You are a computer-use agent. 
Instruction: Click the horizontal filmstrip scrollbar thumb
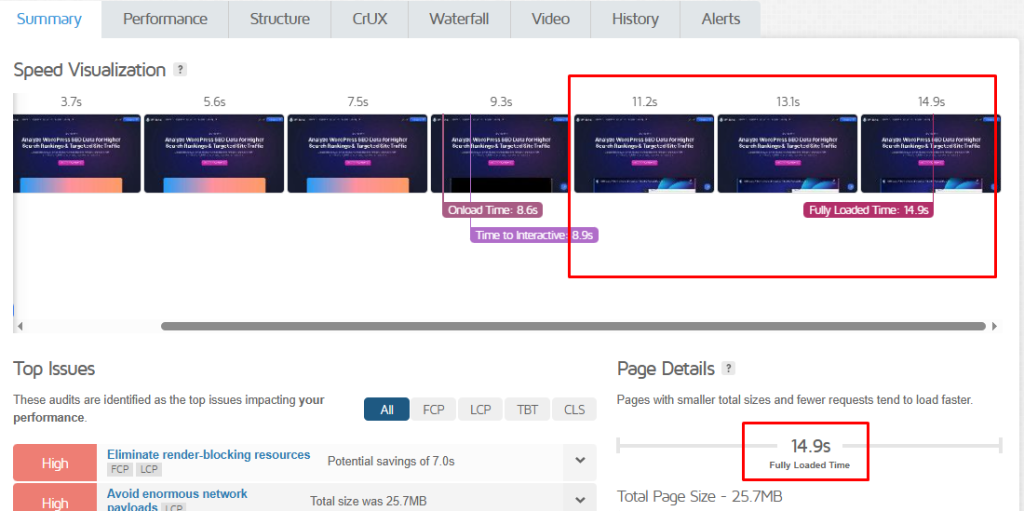(x=573, y=326)
